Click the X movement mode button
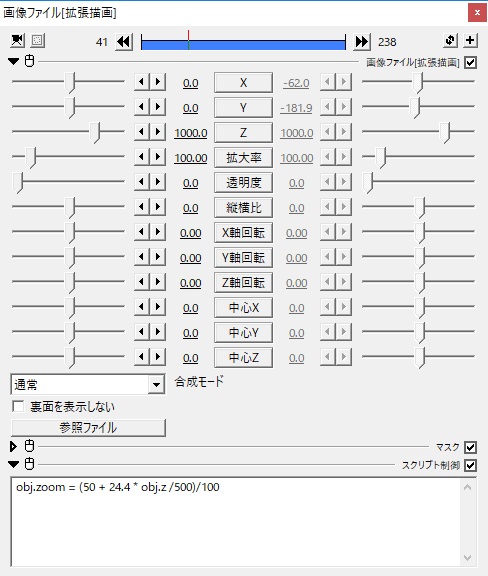This screenshot has height=576, width=488. (243, 83)
